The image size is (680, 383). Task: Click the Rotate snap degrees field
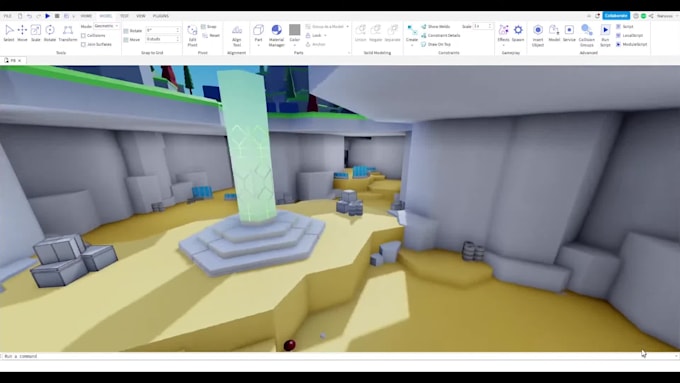pos(163,30)
